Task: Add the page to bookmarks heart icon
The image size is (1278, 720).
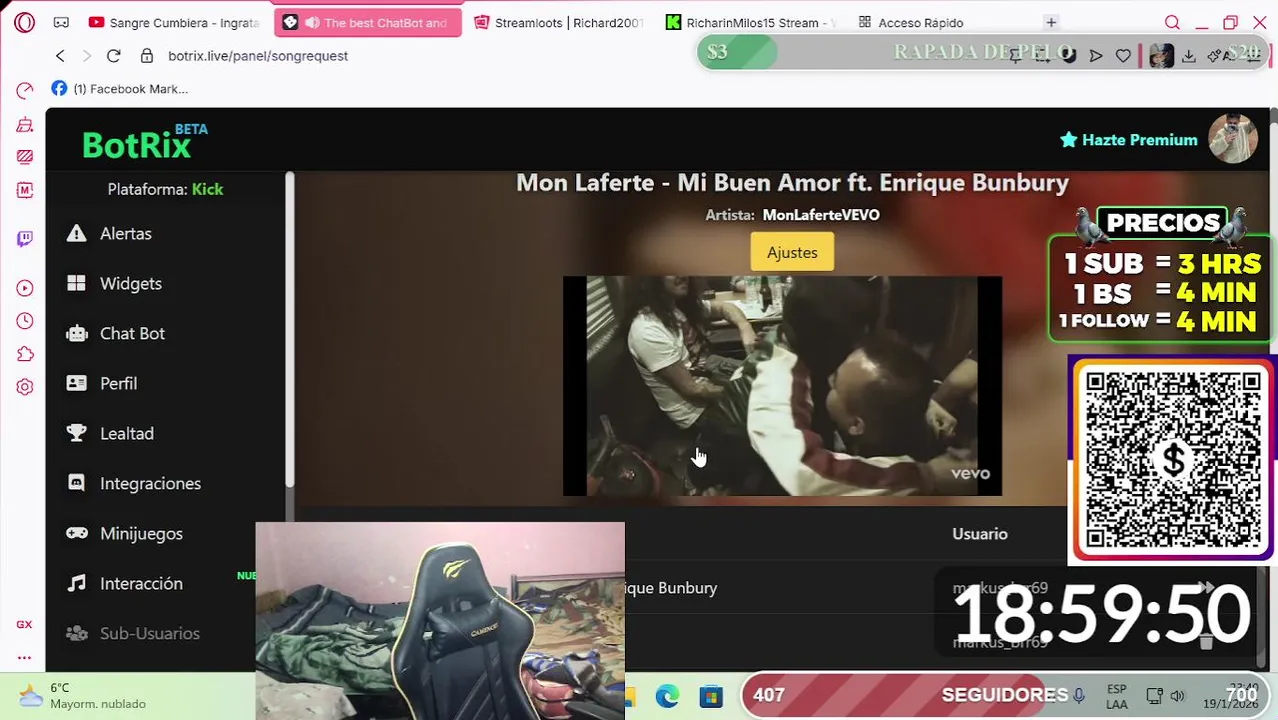Action: pyautogui.click(x=1123, y=56)
